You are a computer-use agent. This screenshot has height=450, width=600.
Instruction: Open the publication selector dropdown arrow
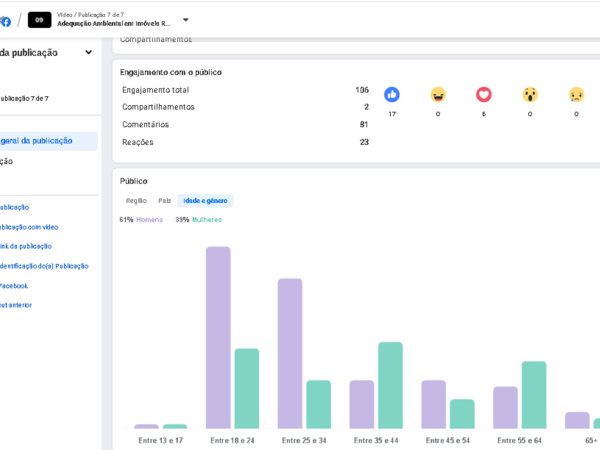[x=186, y=20]
